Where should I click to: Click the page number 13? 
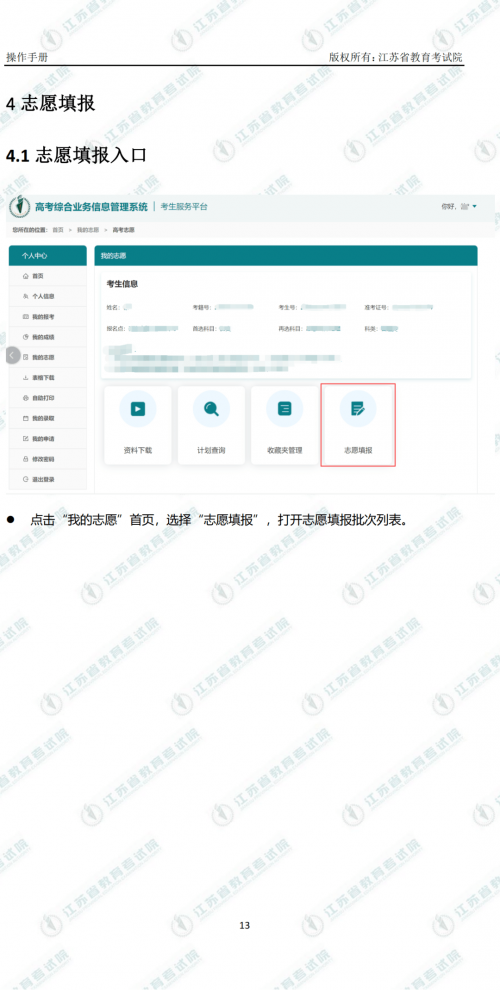[x=244, y=926]
